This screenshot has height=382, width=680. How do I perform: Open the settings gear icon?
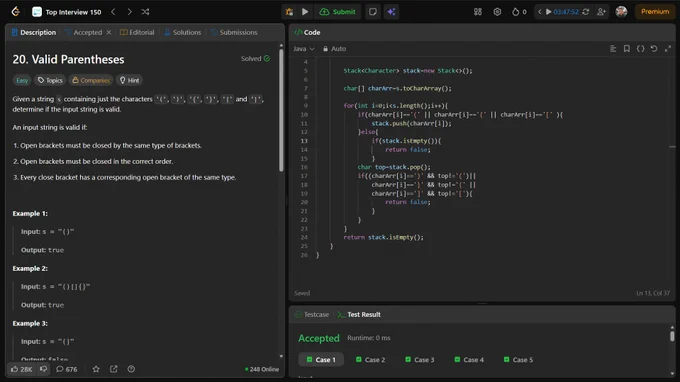pos(497,12)
